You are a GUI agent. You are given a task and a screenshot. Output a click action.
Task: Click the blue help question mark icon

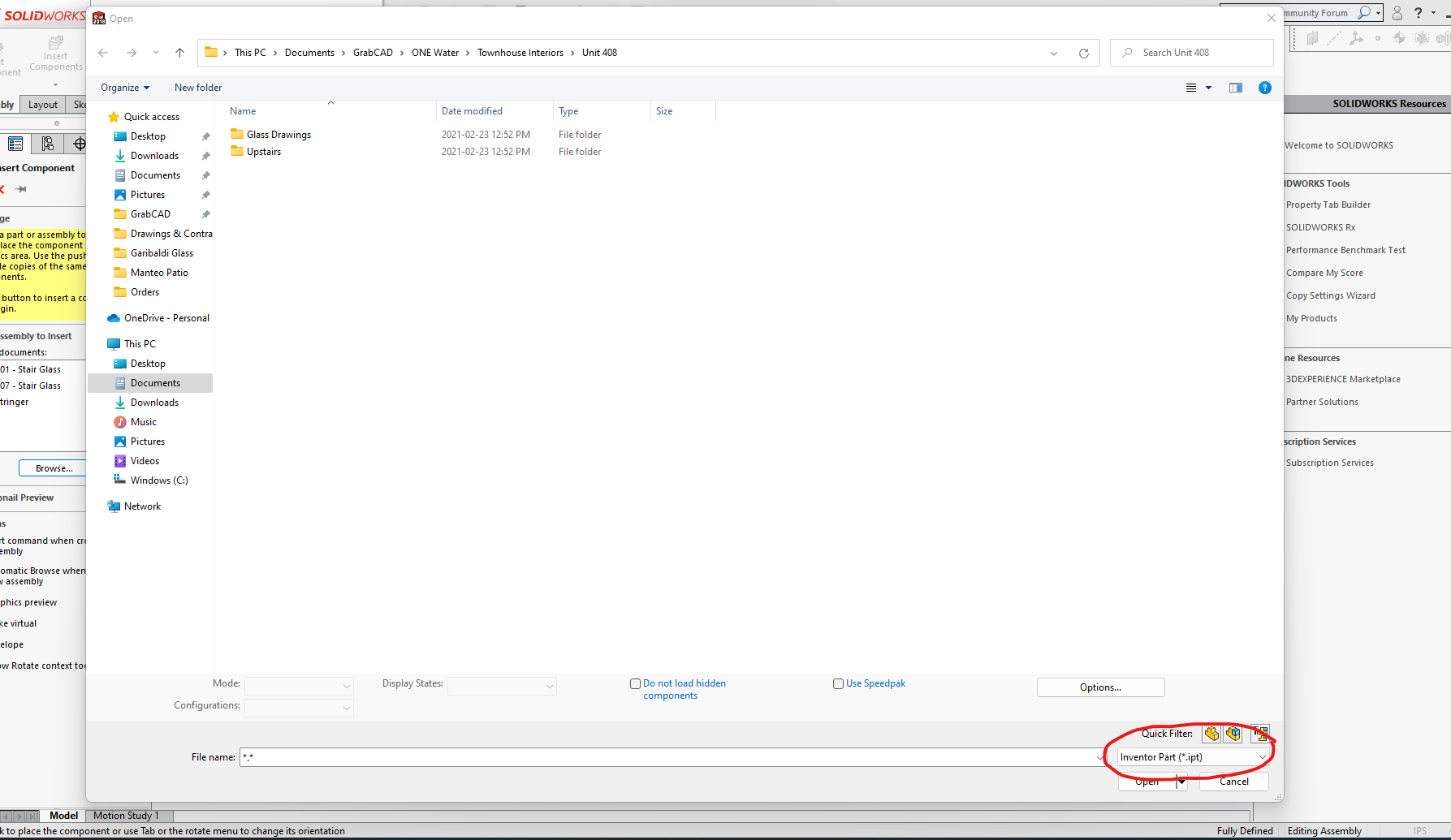click(1264, 88)
